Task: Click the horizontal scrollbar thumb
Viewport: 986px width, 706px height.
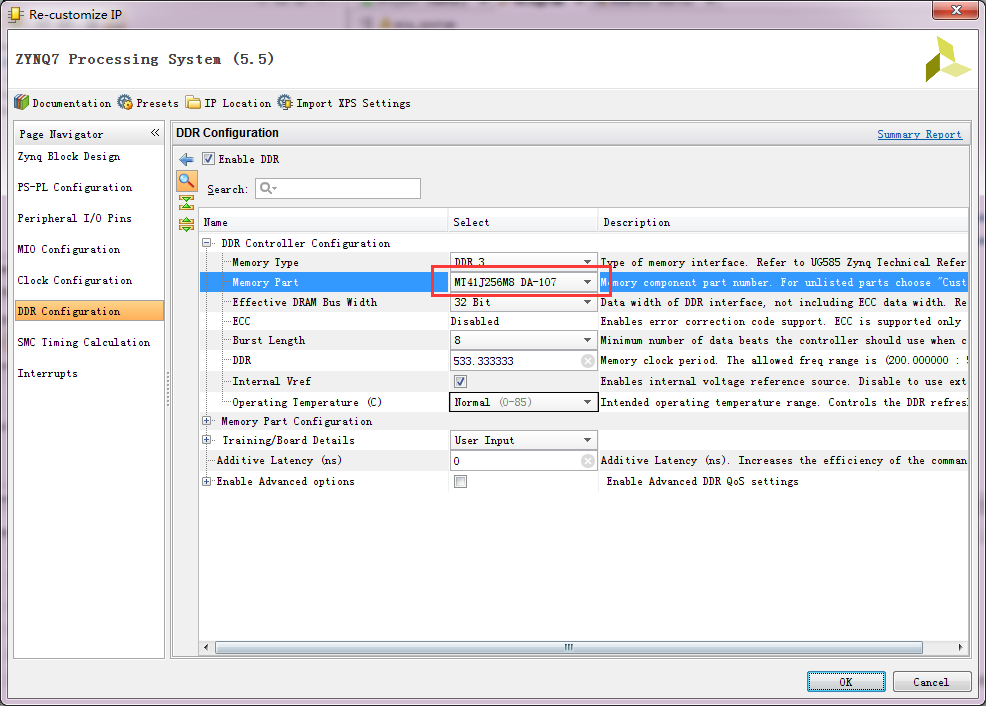Action: (568, 647)
